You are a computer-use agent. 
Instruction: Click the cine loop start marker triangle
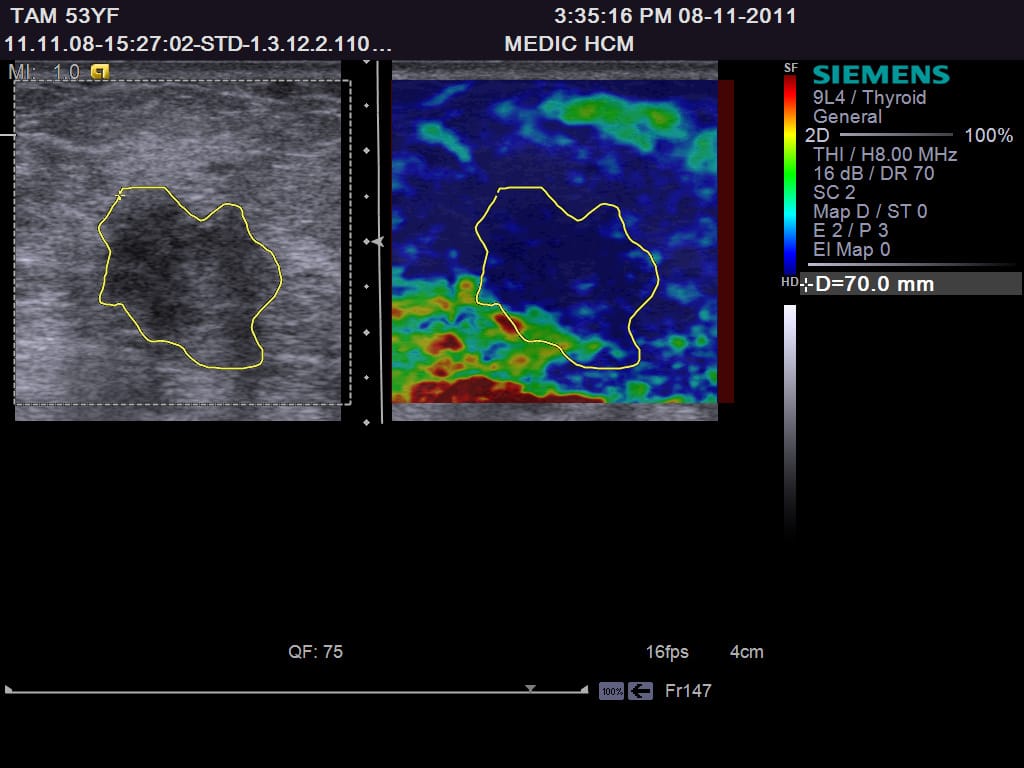pyautogui.click(x=8, y=689)
